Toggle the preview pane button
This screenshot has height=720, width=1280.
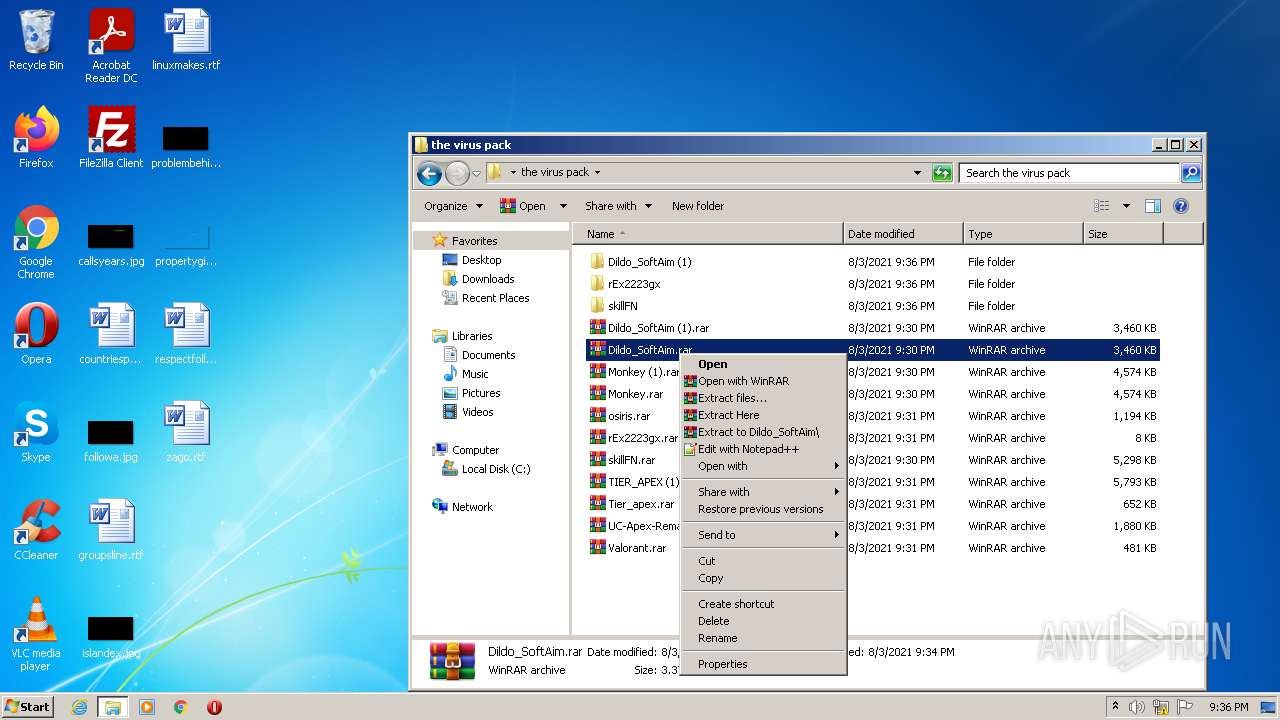coord(1152,206)
